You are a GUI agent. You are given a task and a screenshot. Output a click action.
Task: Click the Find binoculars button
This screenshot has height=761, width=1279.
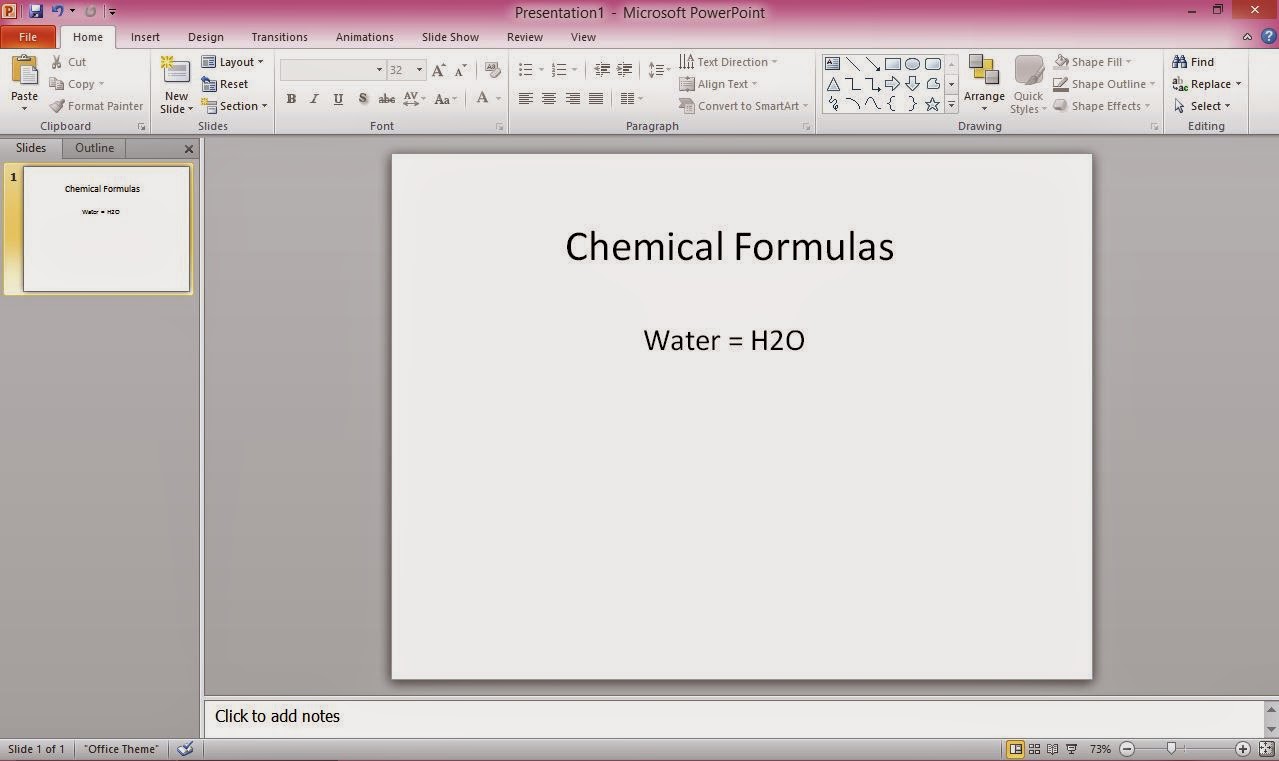[x=1193, y=62]
